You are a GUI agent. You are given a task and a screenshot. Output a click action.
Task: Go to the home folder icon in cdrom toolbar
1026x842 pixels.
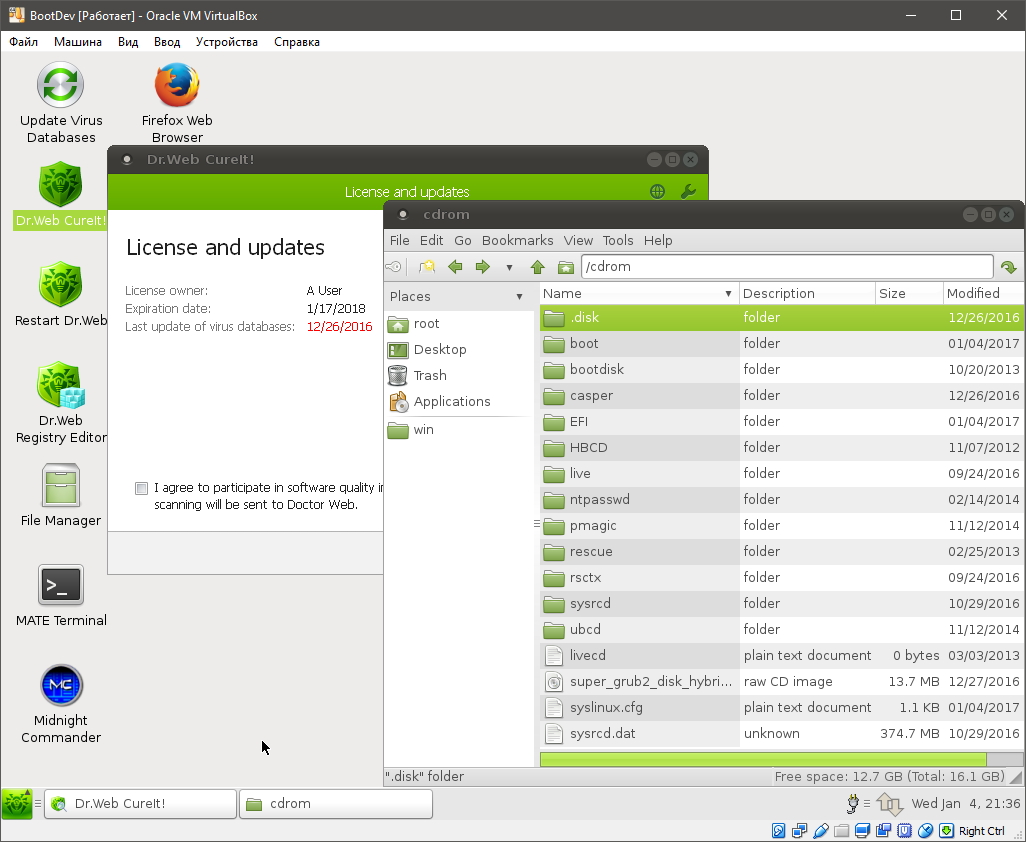(565, 267)
